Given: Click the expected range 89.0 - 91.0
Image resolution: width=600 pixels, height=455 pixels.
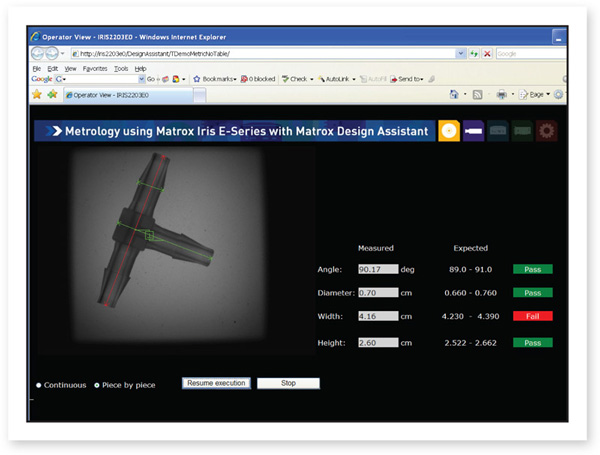Looking at the screenshot, I should tap(470, 269).
